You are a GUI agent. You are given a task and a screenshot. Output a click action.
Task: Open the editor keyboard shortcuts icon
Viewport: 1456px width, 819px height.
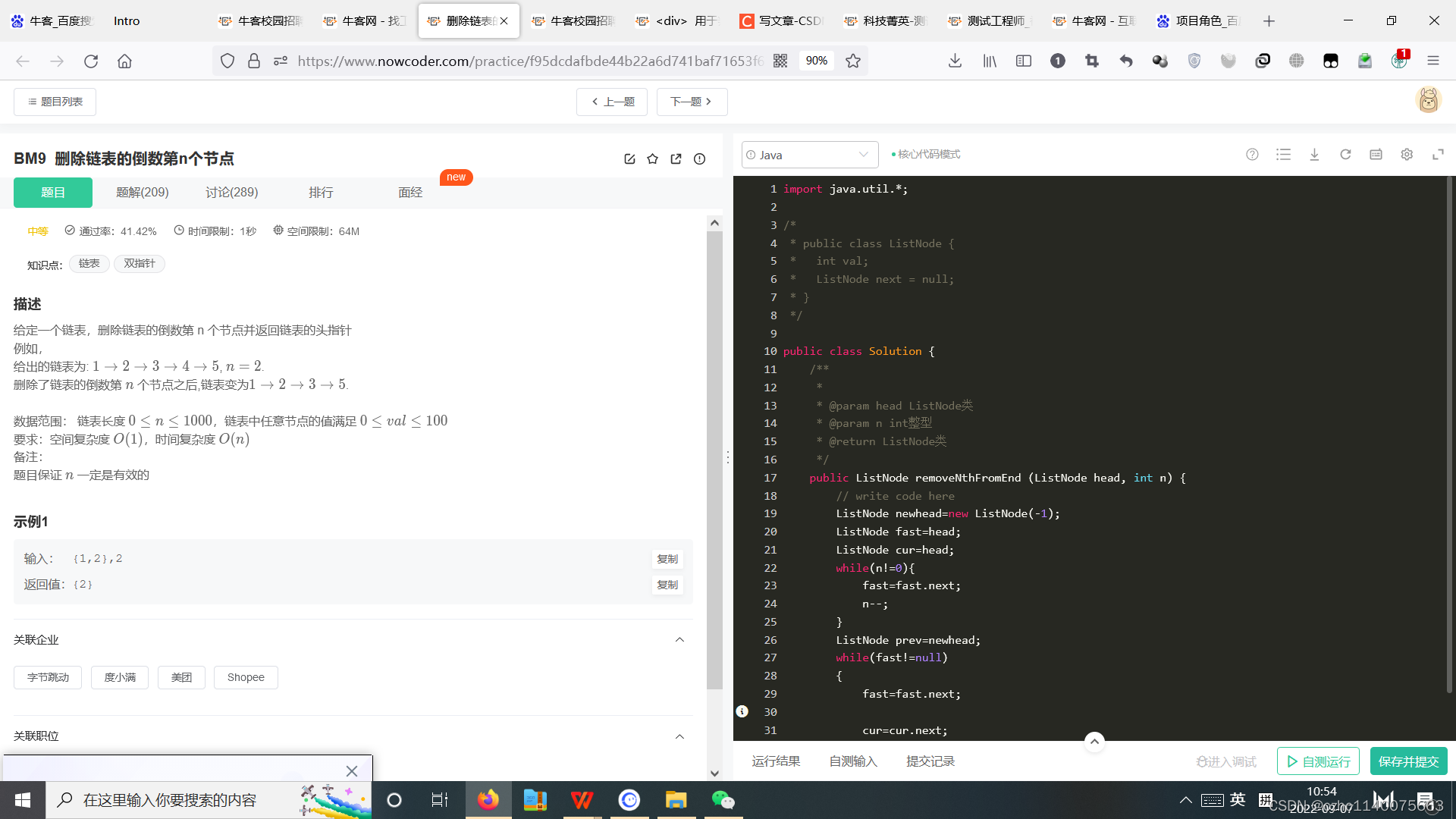(1376, 155)
